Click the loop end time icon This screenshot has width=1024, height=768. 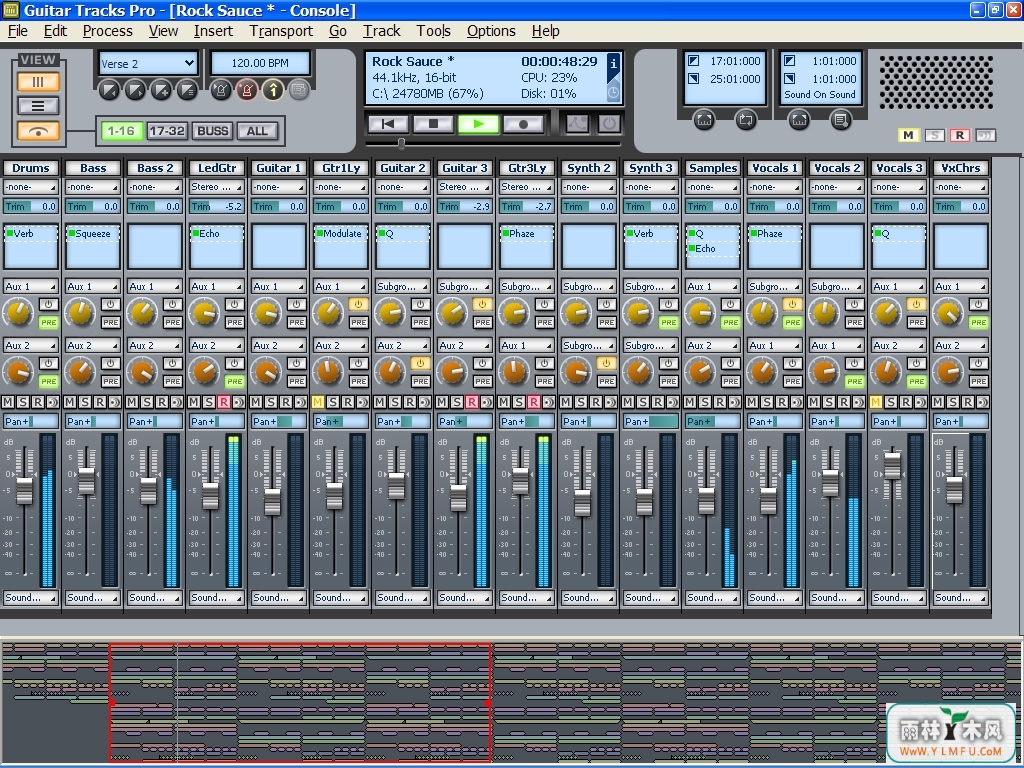[694, 78]
